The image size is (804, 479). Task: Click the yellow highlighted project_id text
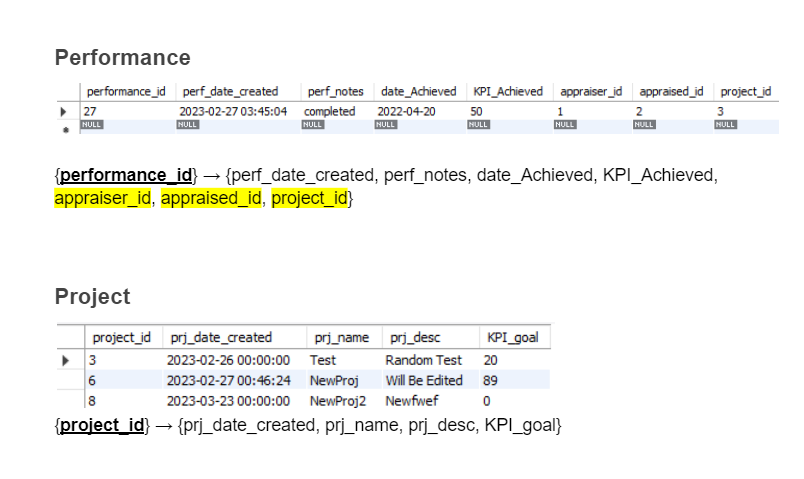(x=310, y=198)
